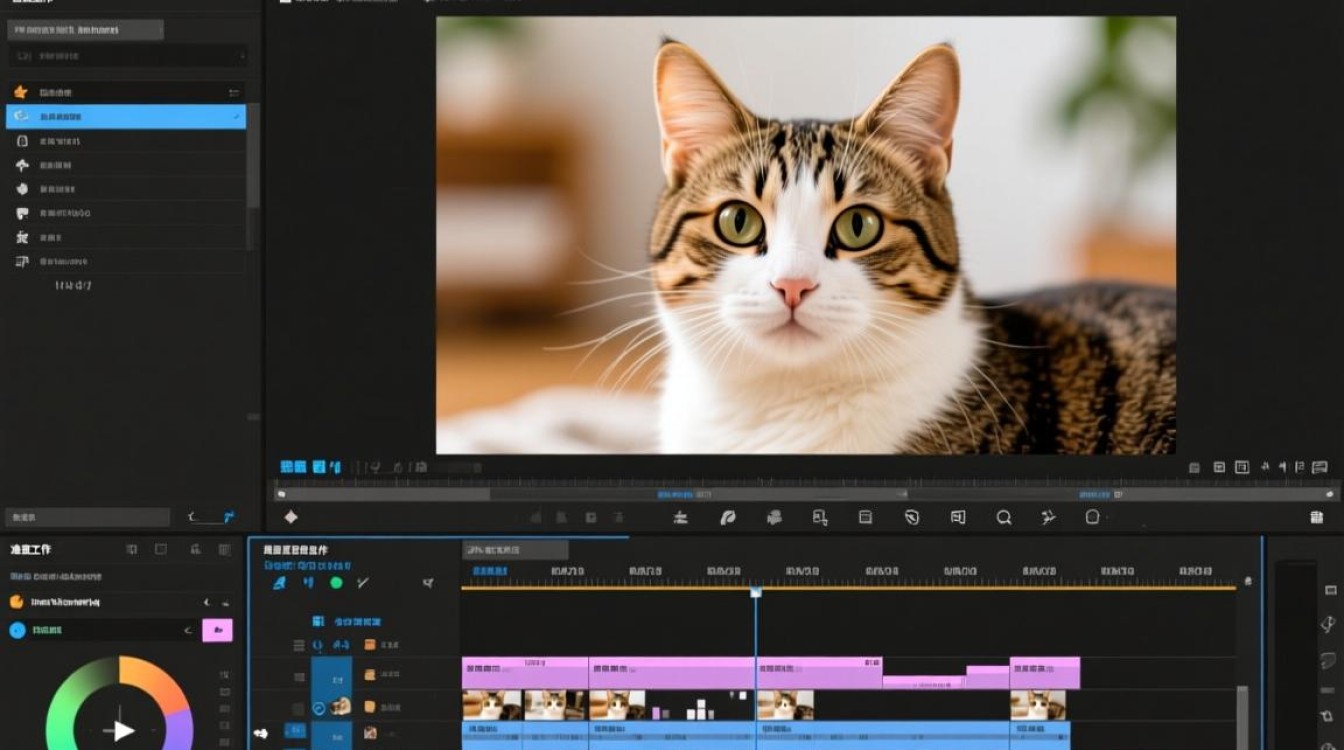Select the shield icon in the center toolbar
Viewport: 1344px width, 750px height.
(x=912, y=517)
